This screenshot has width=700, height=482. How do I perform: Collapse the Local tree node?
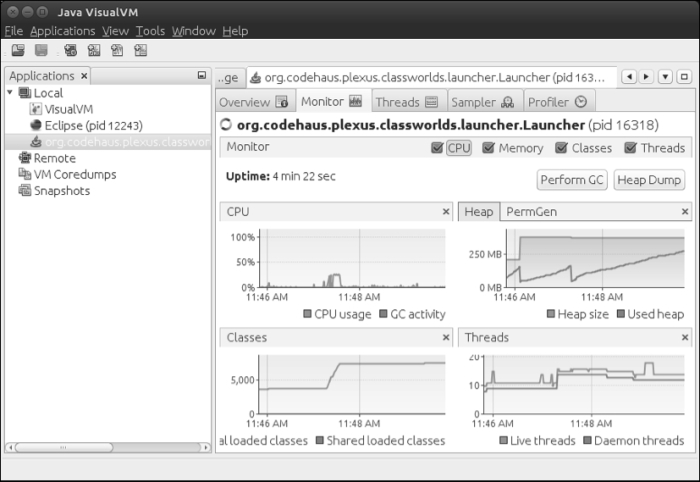click(x=10, y=92)
